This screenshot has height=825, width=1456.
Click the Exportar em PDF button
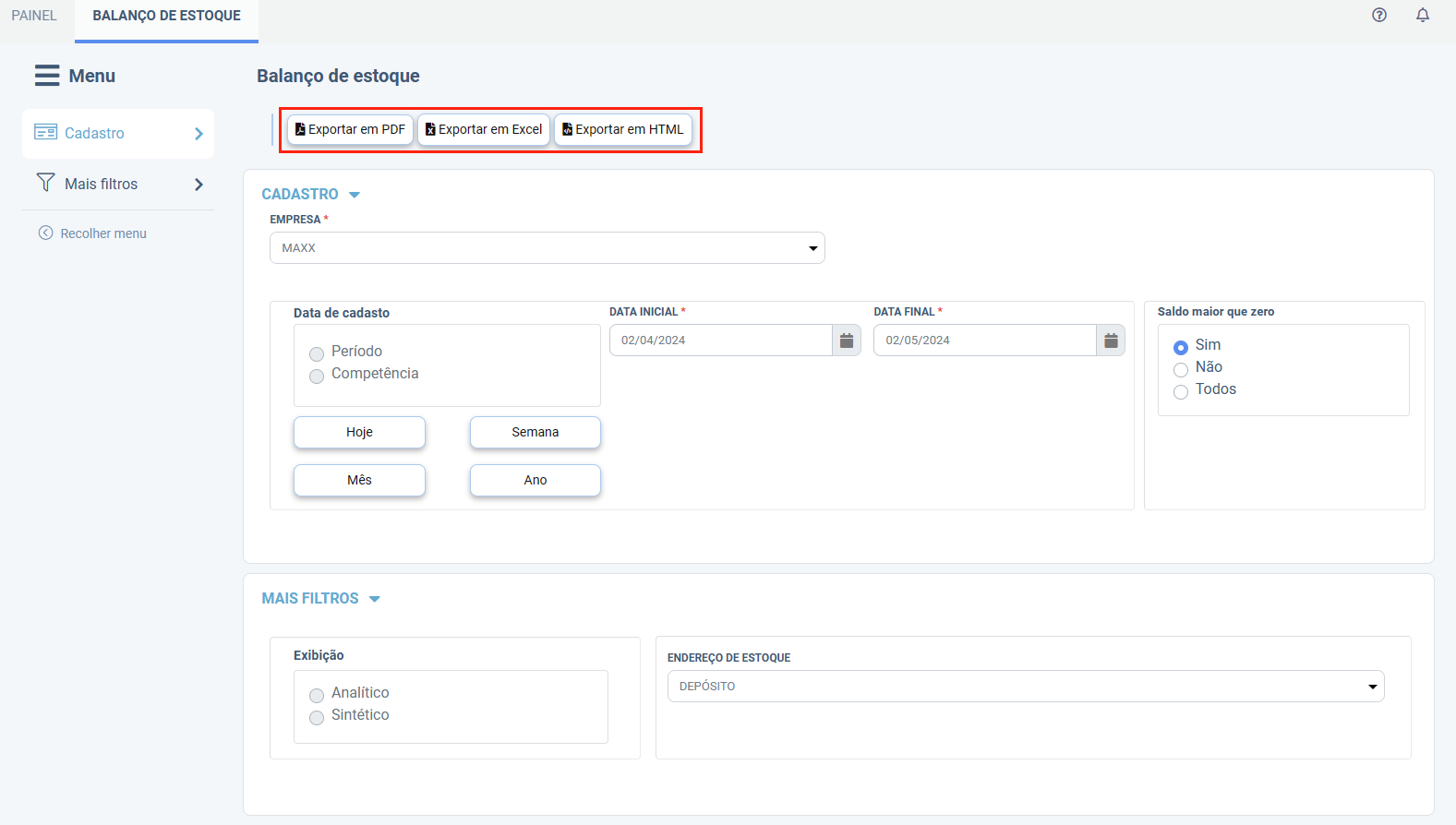tap(350, 129)
